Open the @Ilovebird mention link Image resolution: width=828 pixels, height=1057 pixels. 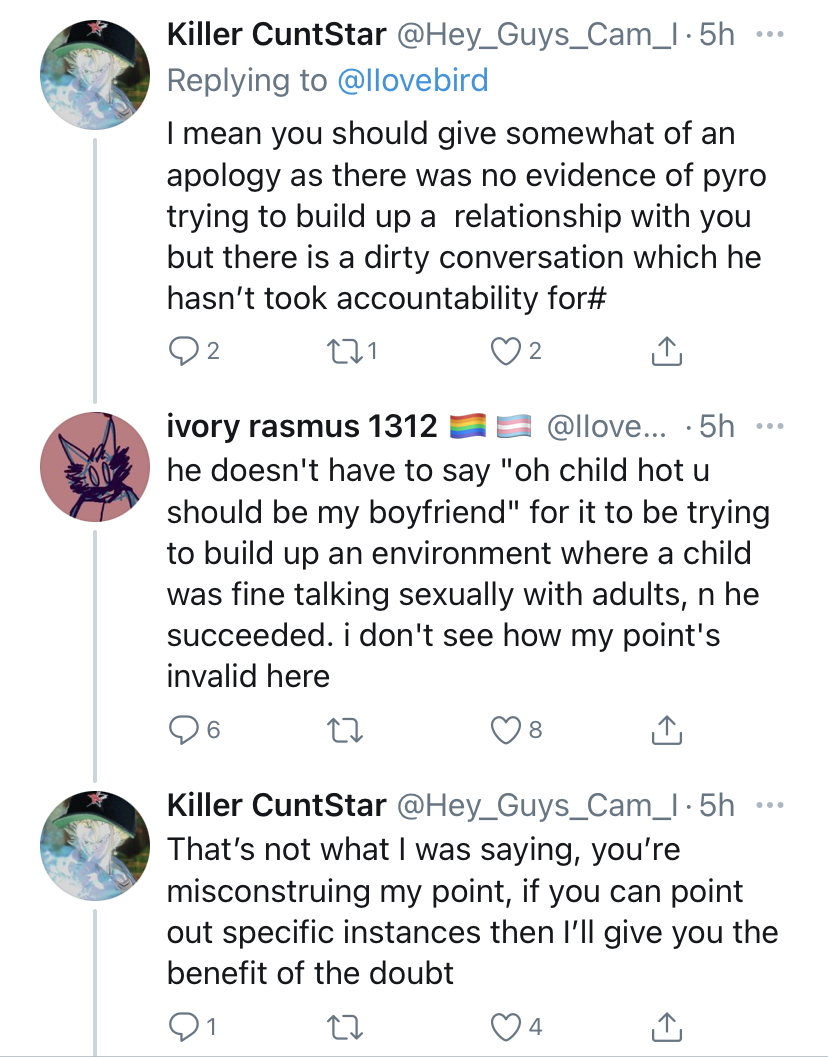(x=412, y=80)
